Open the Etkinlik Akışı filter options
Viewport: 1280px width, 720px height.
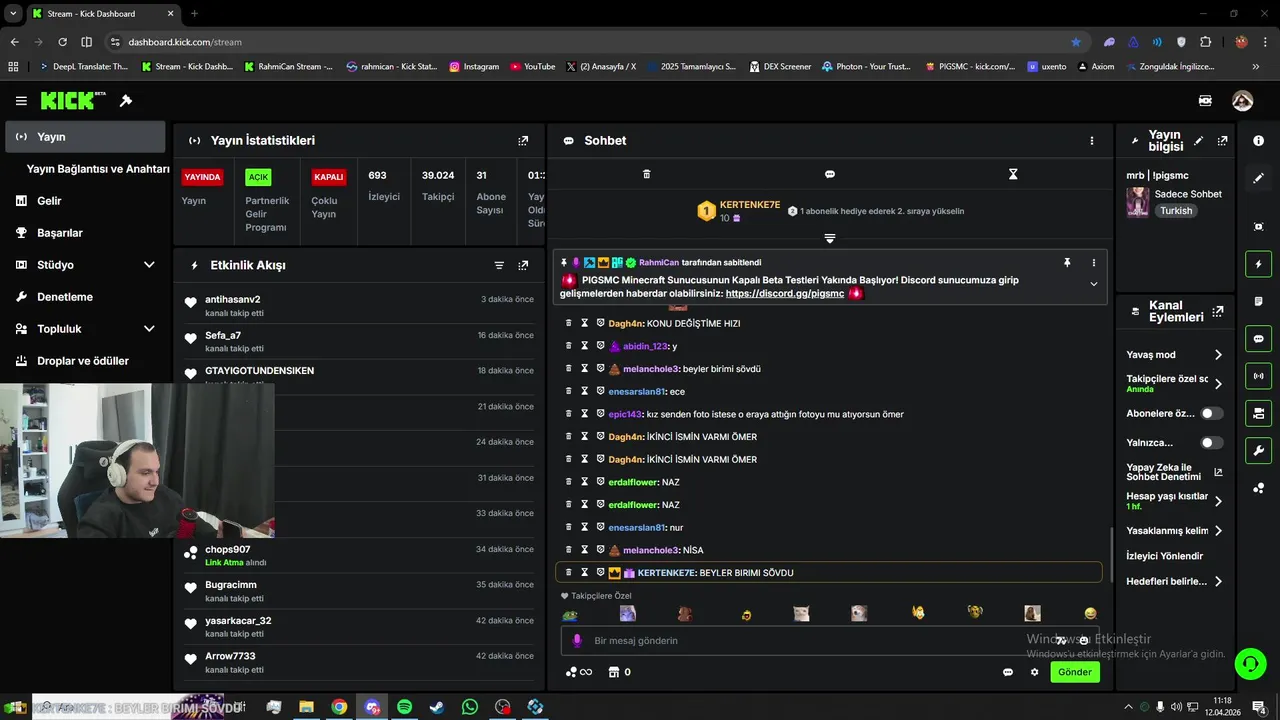[x=499, y=266]
